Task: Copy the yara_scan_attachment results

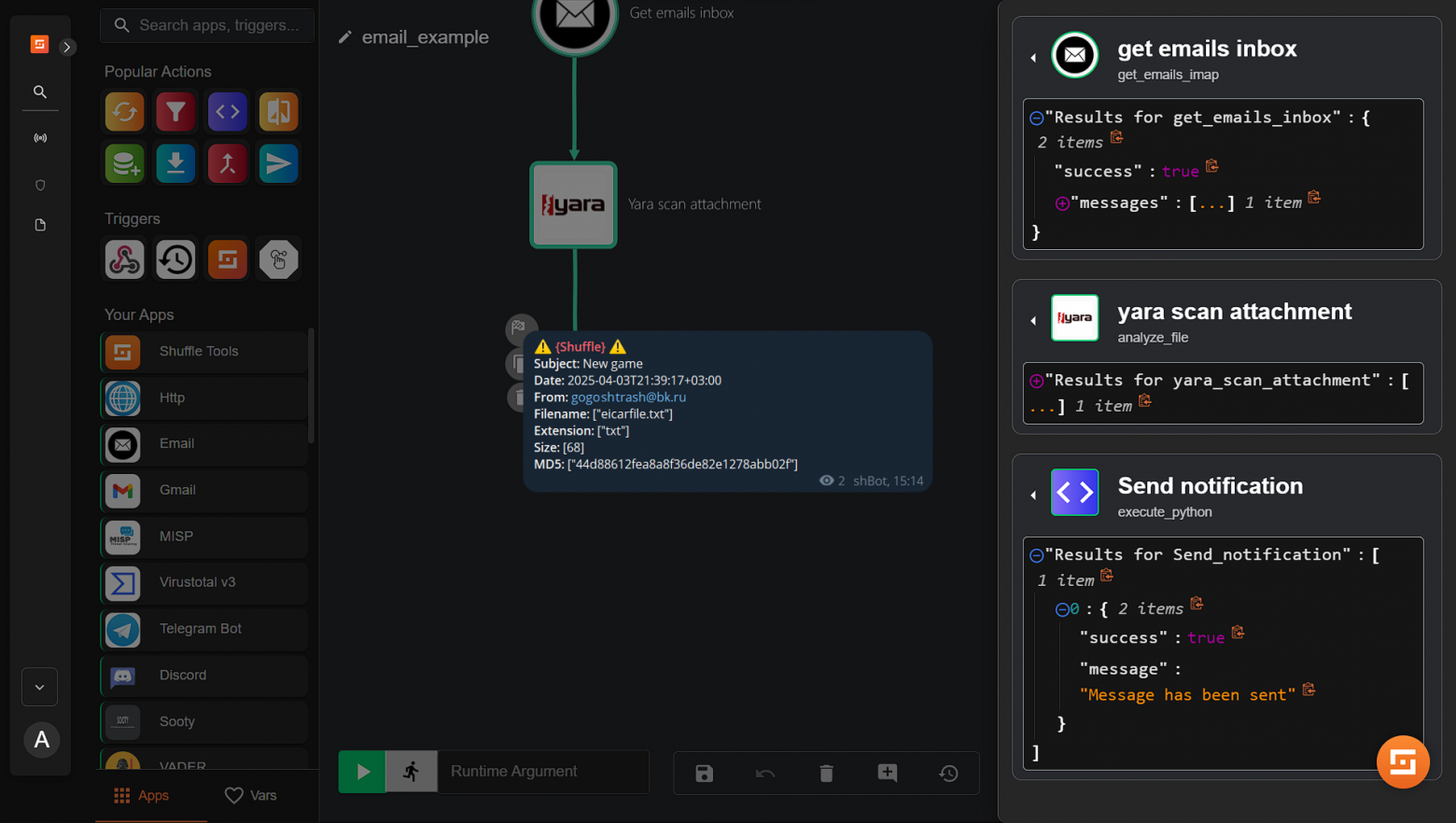Action: point(1145,401)
